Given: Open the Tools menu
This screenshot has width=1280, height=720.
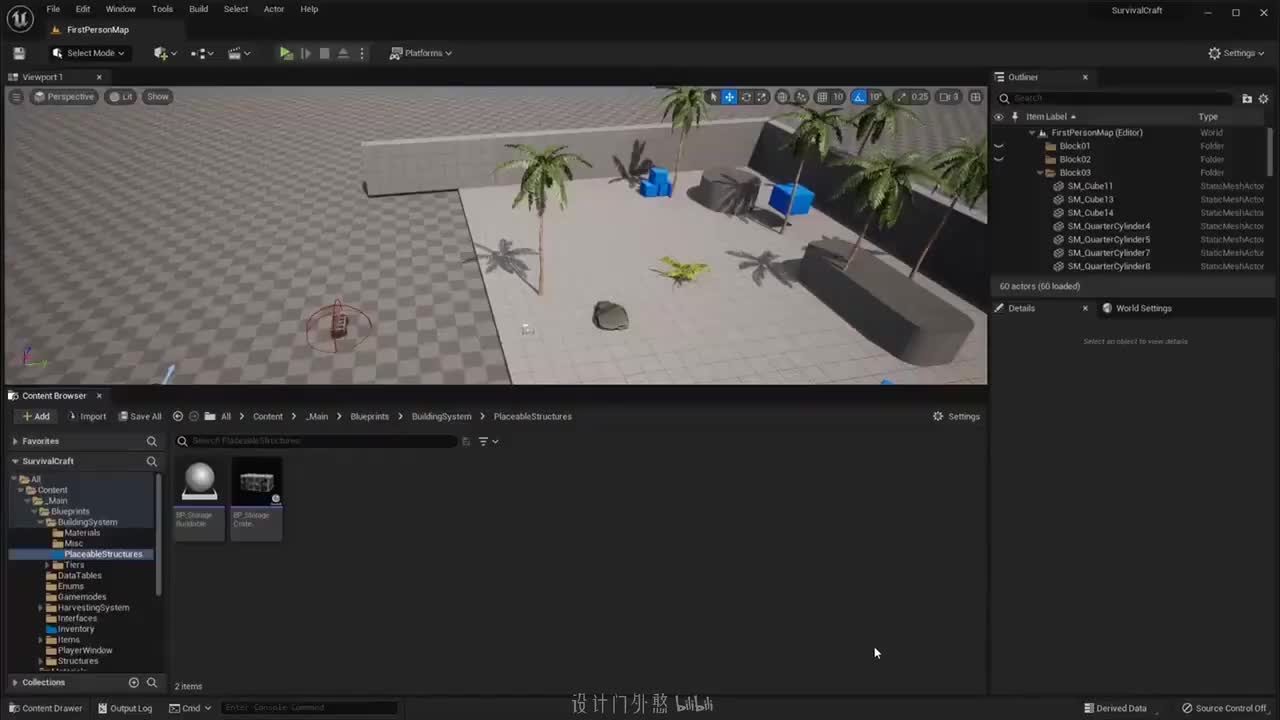Looking at the screenshot, I should pyautogui.click(x=162, y=9).
